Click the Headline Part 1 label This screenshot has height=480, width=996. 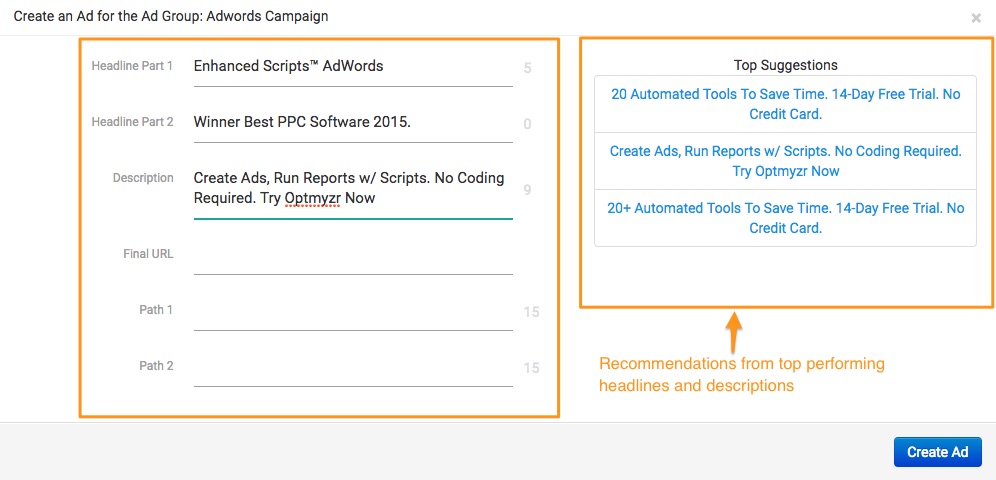132,66
